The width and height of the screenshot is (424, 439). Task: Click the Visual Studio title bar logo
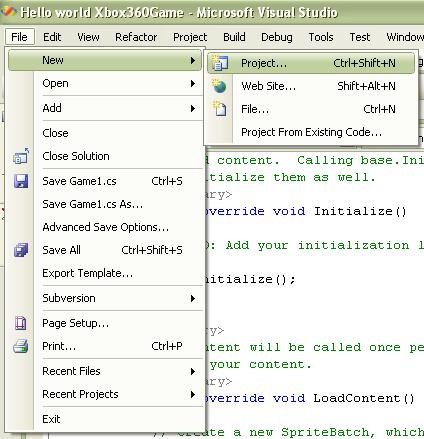click(x=8, y=12)
